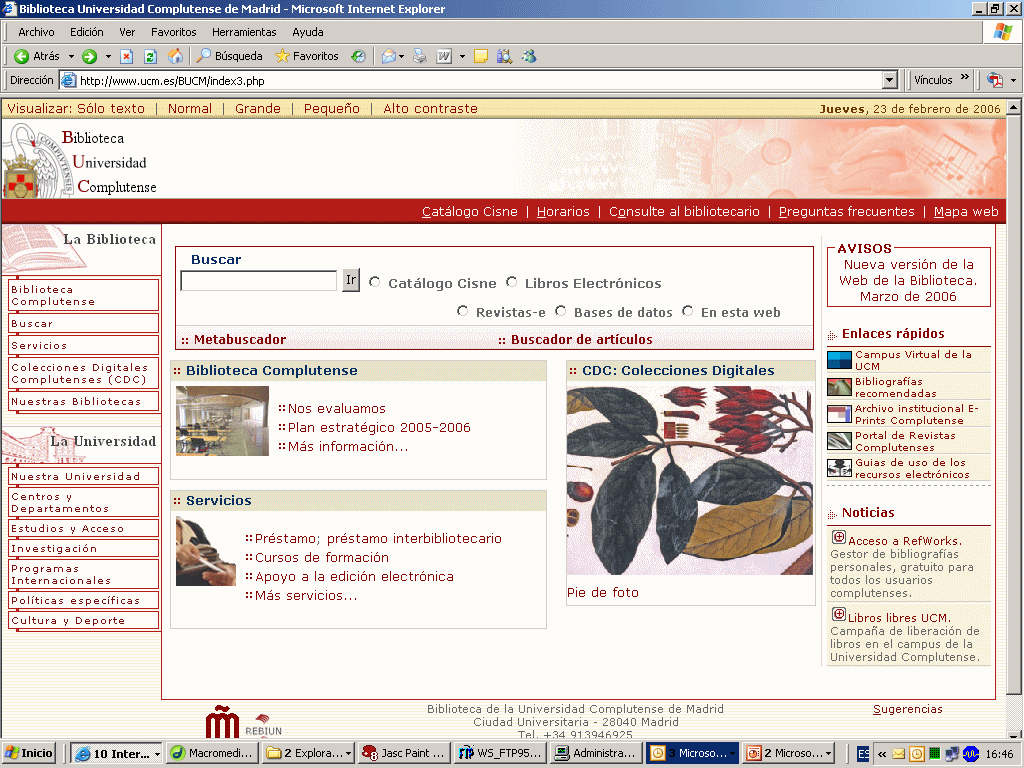Select the Revistas-e radio button
Screen dimensions: 1024x768
click(x=462, y=311)
